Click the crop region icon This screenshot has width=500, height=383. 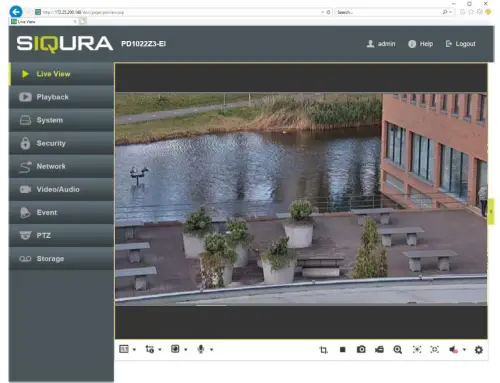(x=323, y=350)
